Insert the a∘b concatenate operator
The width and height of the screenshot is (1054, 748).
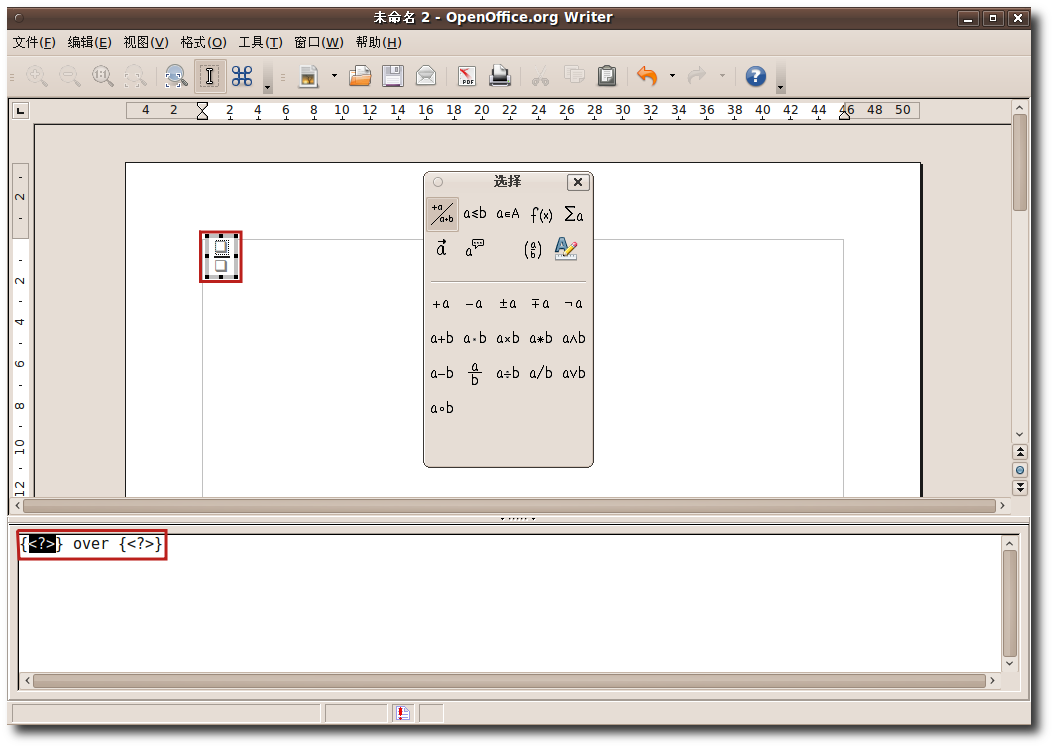442,408
